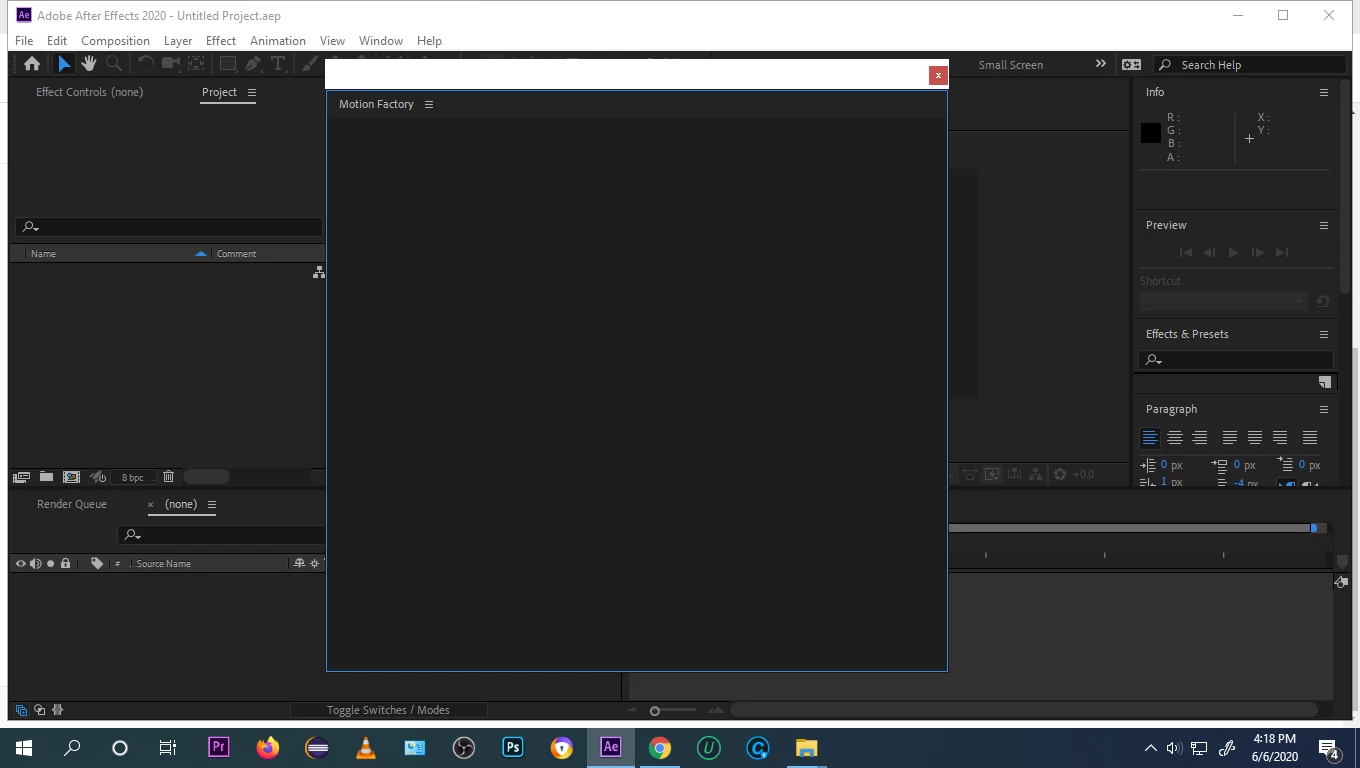
Task: Open project flowchart view icon
Action: point(319,272)
